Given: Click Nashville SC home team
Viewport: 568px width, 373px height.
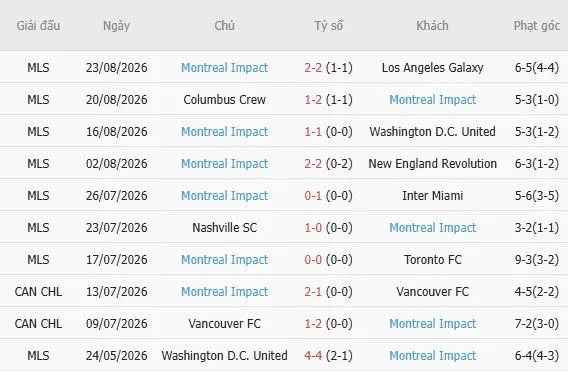Looking at the screenshot, I should click(224, 227).
